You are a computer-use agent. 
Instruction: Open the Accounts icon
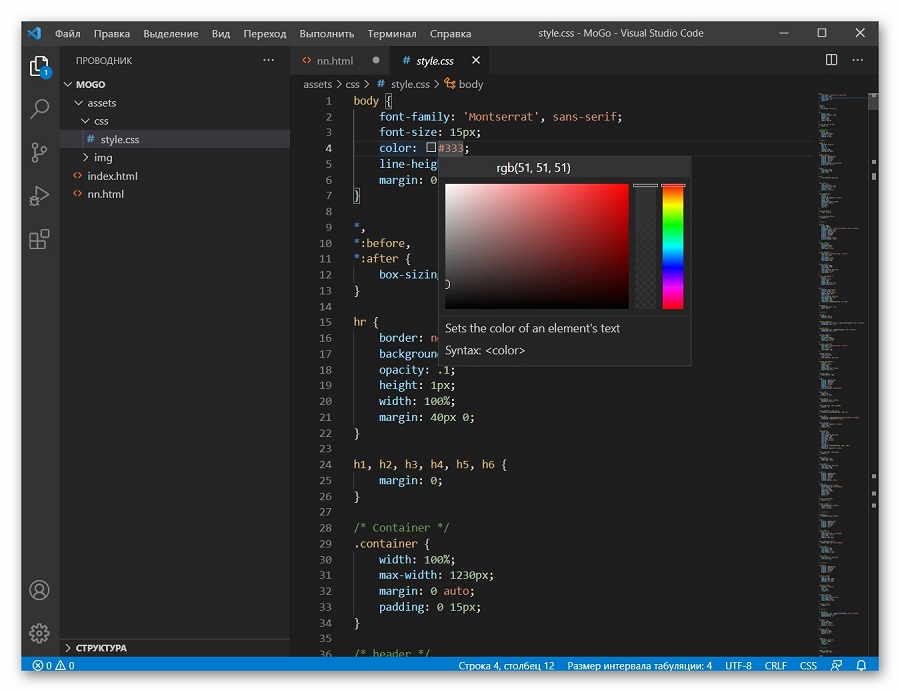pos(39,590)
